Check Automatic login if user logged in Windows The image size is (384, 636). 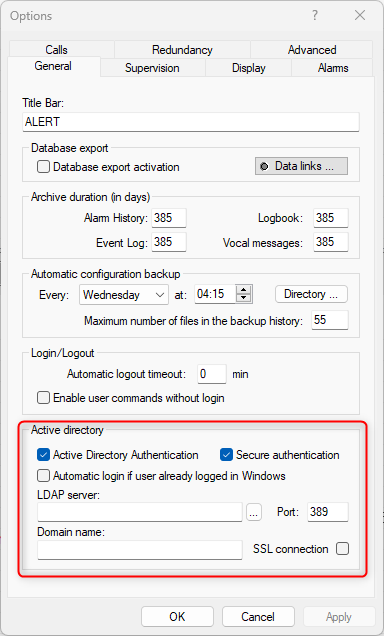pyautogui.click(x=43, y=475)
